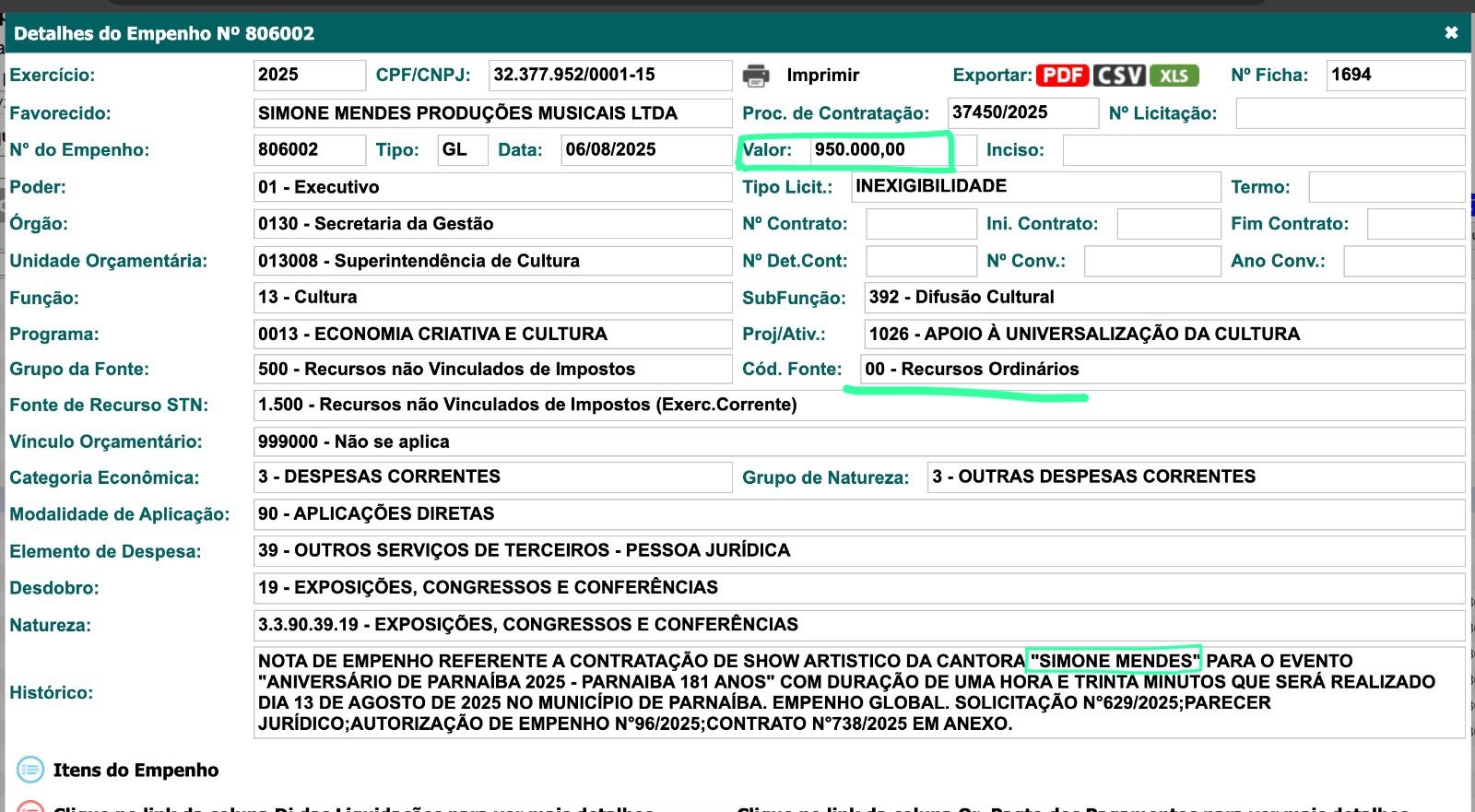
Task: Click the Categoria Econômica field DESPESAS CORRENTES
Action: coord(492,477)
